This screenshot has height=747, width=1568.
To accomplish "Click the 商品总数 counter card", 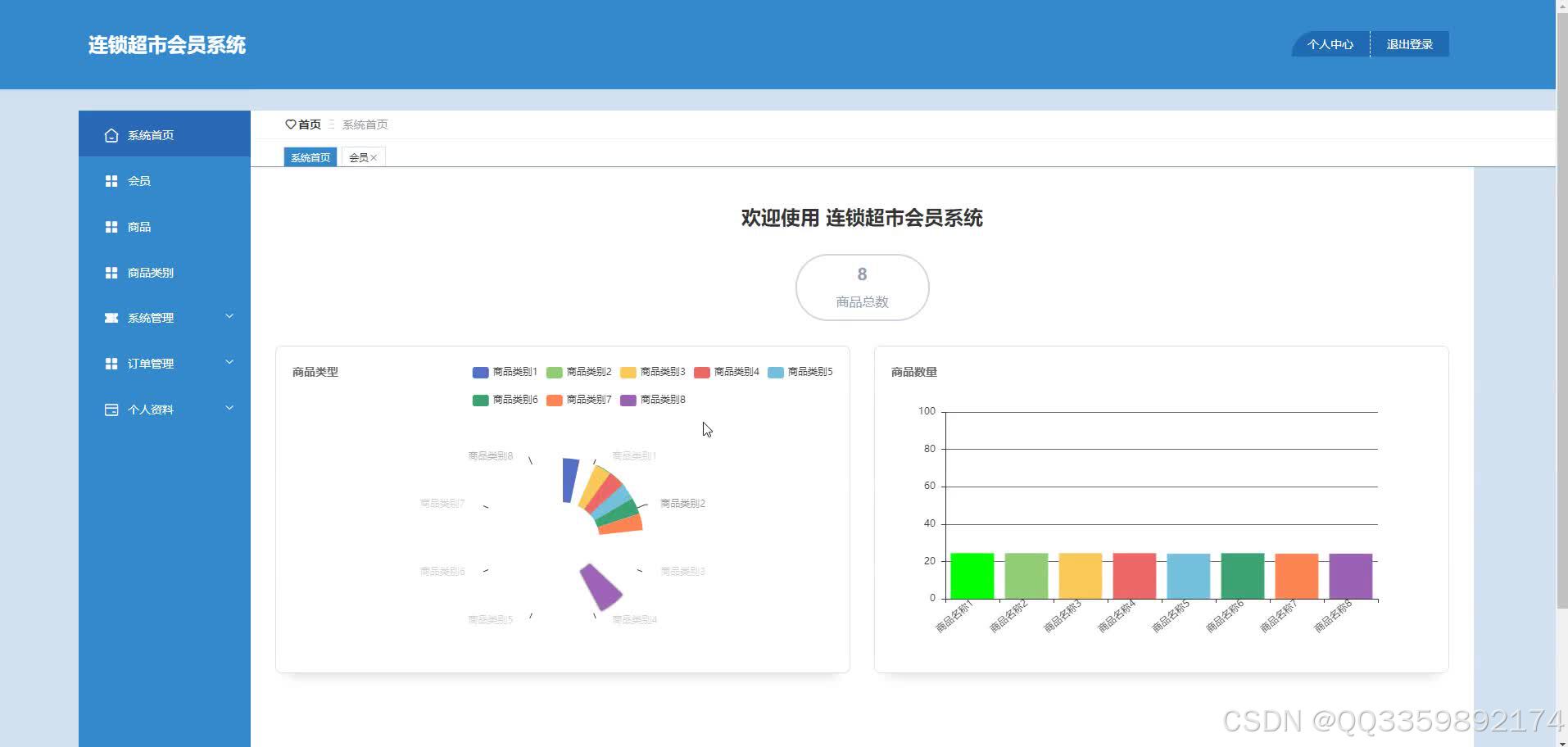I will [862, 287].
